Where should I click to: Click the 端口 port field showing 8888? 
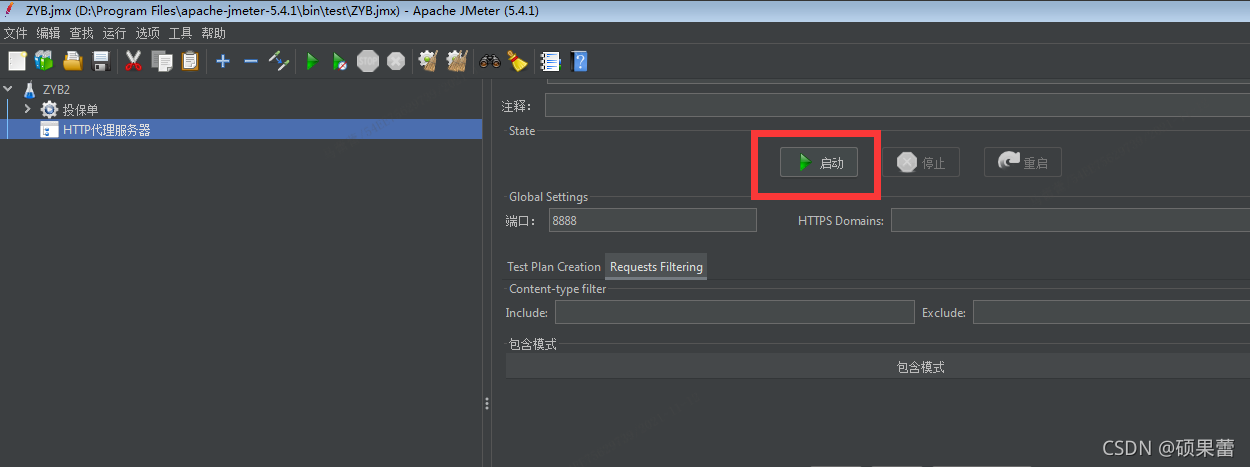pos(652,220)
